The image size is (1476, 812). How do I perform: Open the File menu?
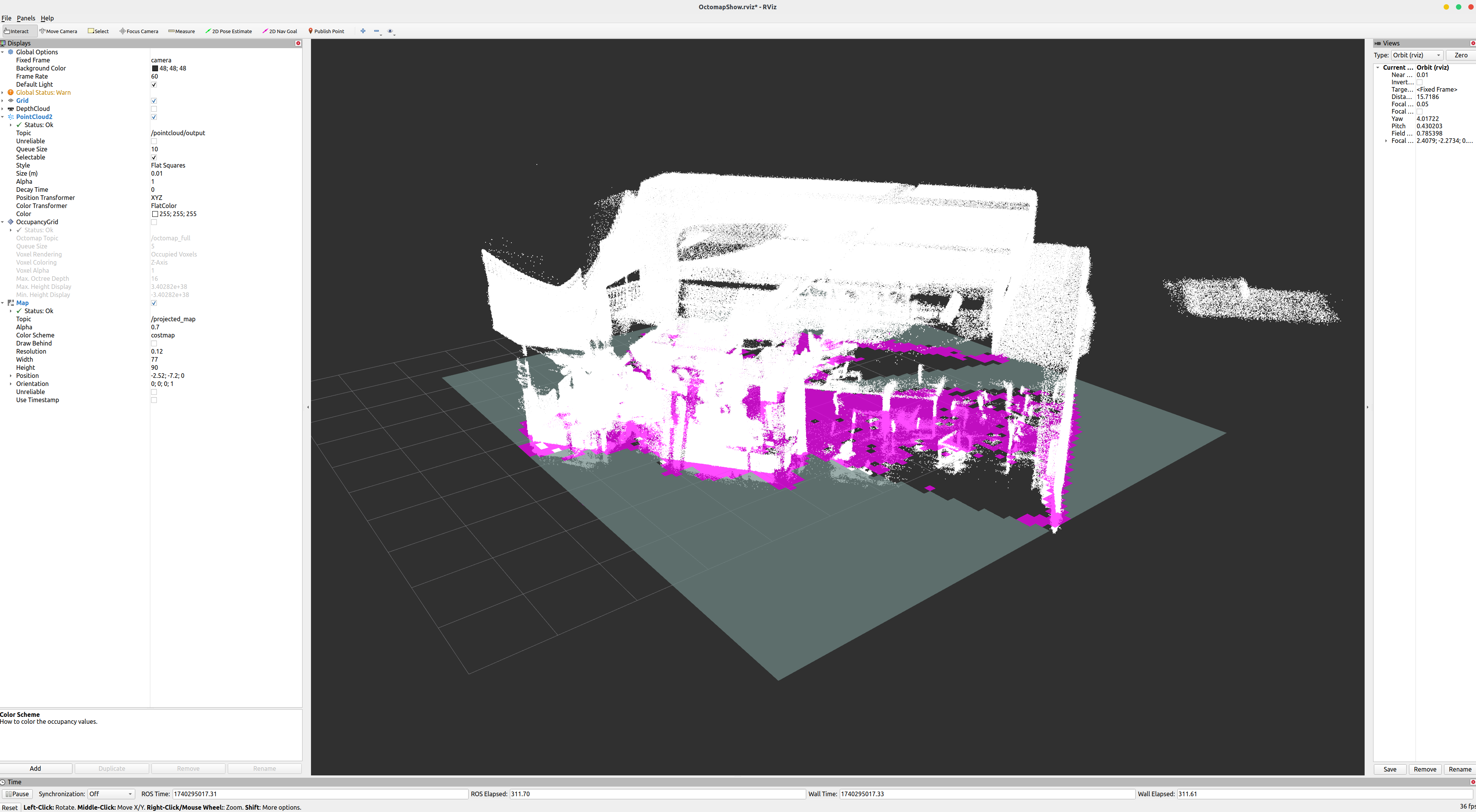click(6, 18)
